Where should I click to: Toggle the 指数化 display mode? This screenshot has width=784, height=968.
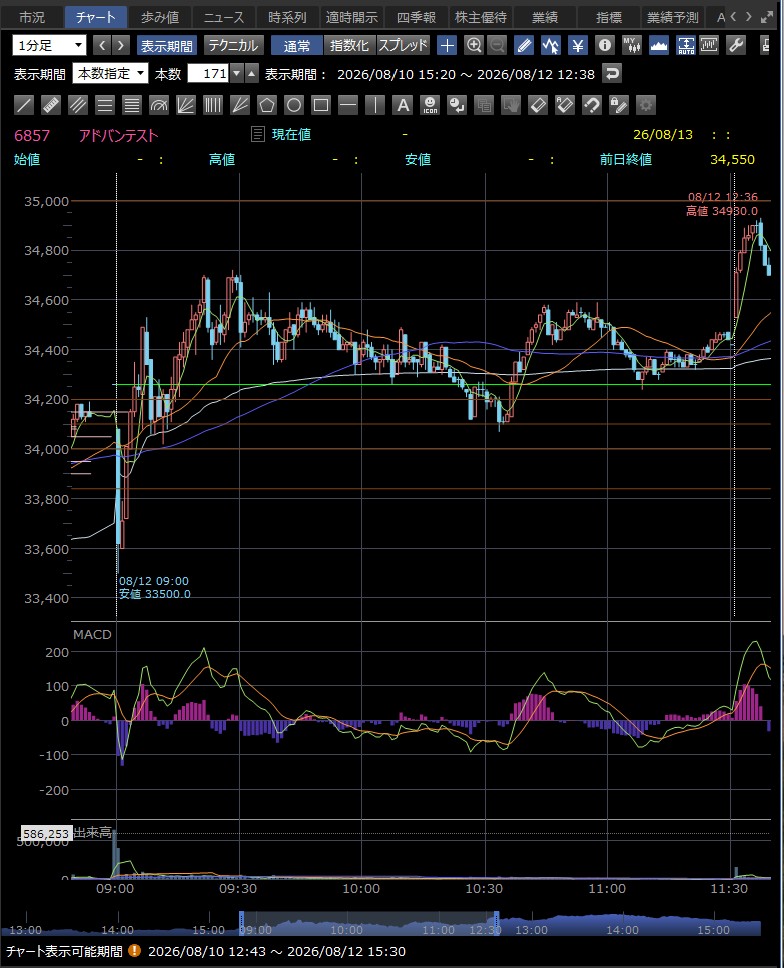pyautogui.click(x=349, y=45)
